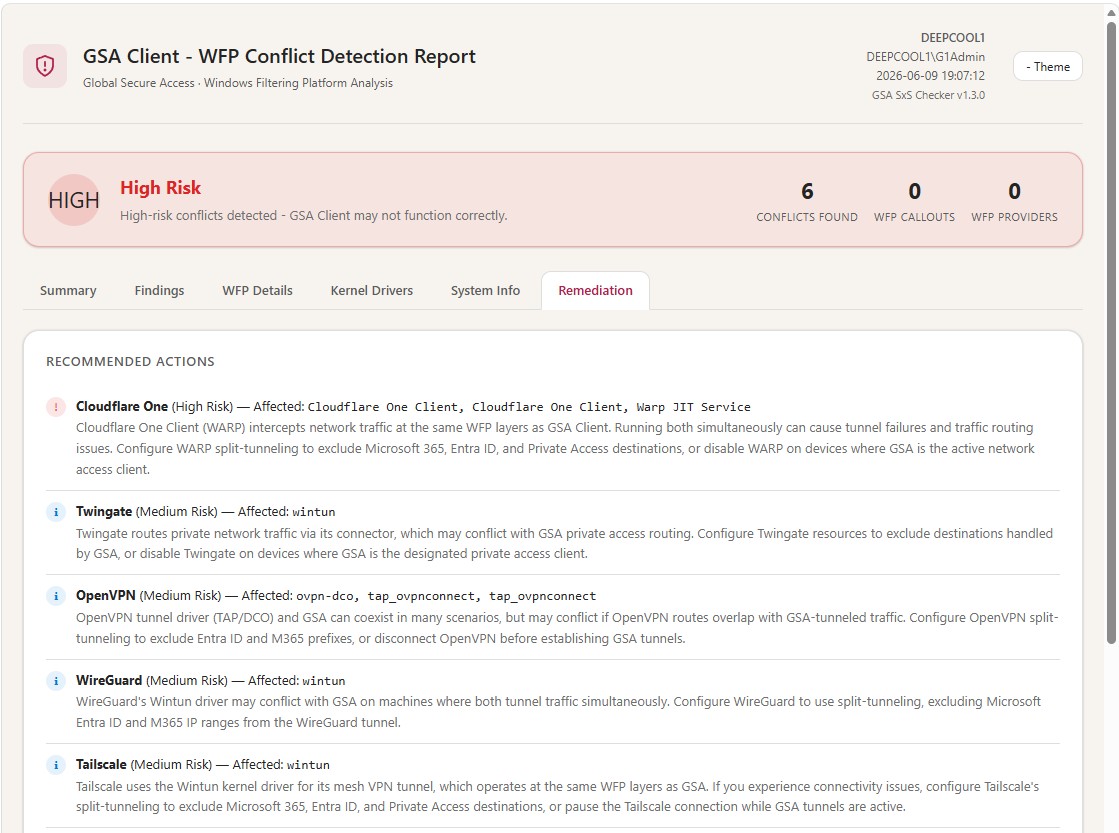Open the Summary tab
Viewport: 1119px width, 833px height.
pos(68,291)
